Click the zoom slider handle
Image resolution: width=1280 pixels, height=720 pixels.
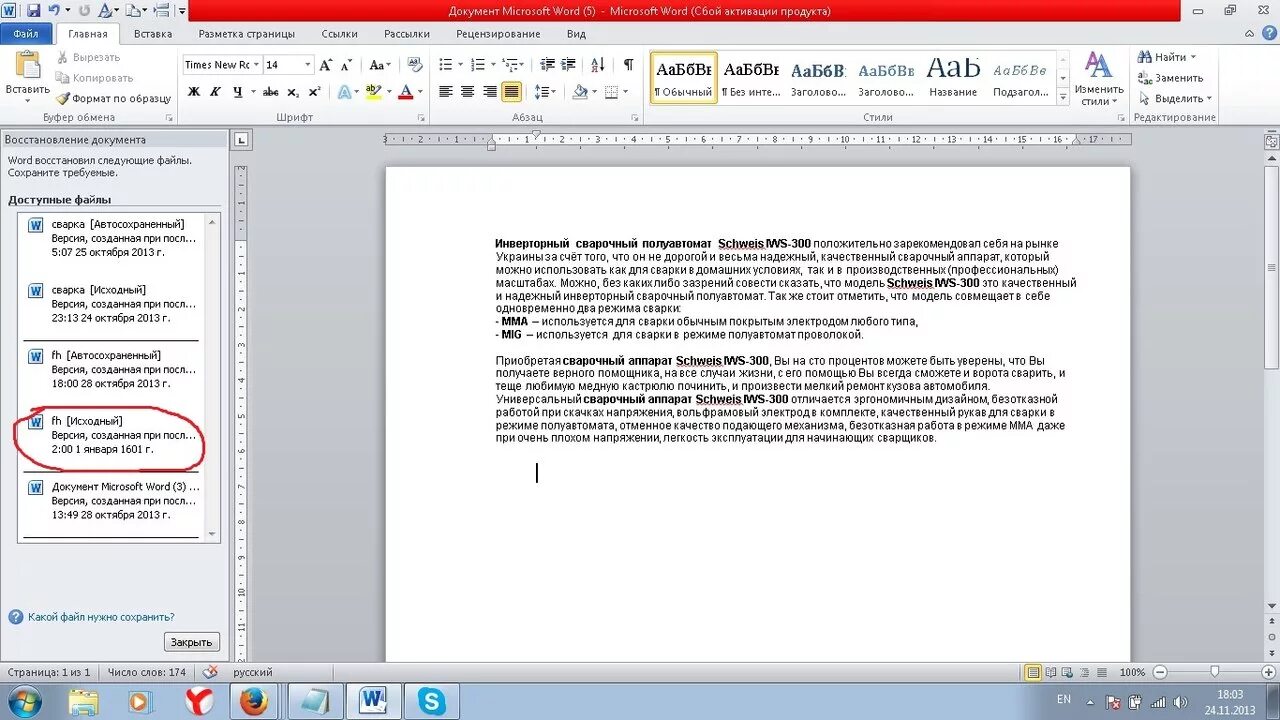pyautogui.click(x=1214, y=673)
